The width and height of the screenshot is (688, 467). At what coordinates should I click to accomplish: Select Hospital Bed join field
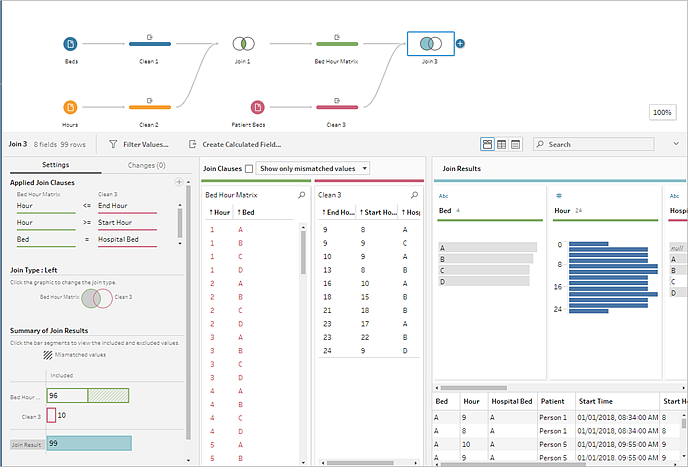click(127, 239)
